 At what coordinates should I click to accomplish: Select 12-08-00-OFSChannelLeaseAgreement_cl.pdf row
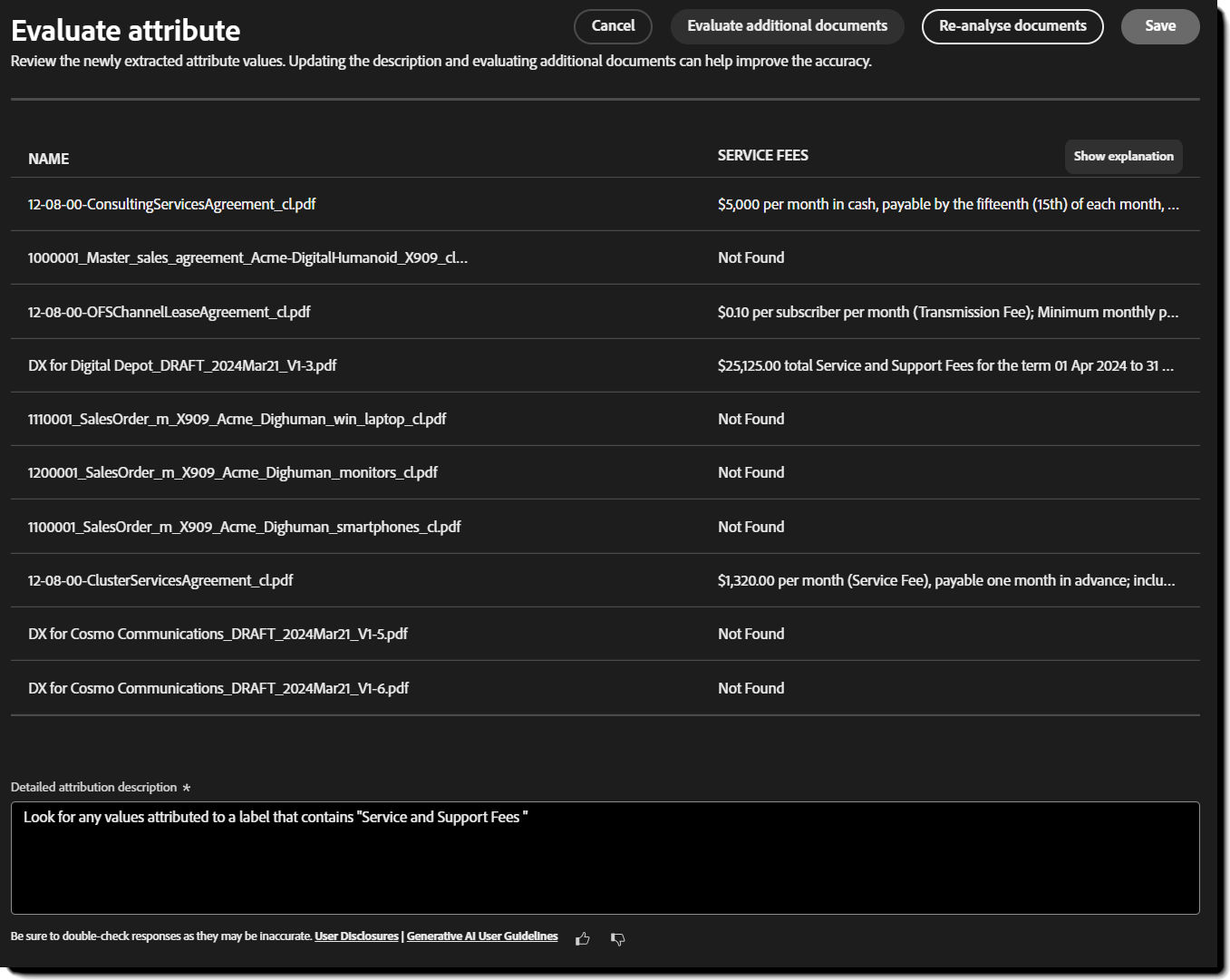(x=169, y=312)
